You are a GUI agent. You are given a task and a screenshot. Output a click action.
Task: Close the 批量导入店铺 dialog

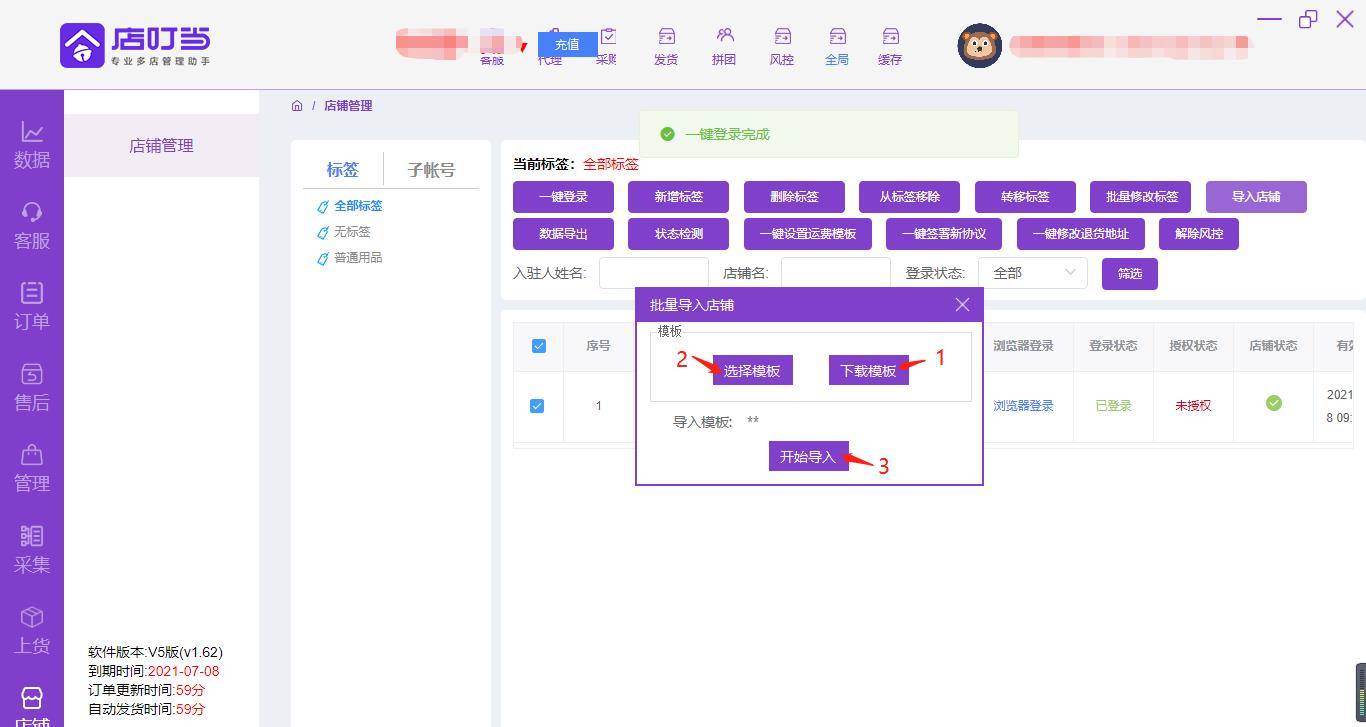[962, 305]
